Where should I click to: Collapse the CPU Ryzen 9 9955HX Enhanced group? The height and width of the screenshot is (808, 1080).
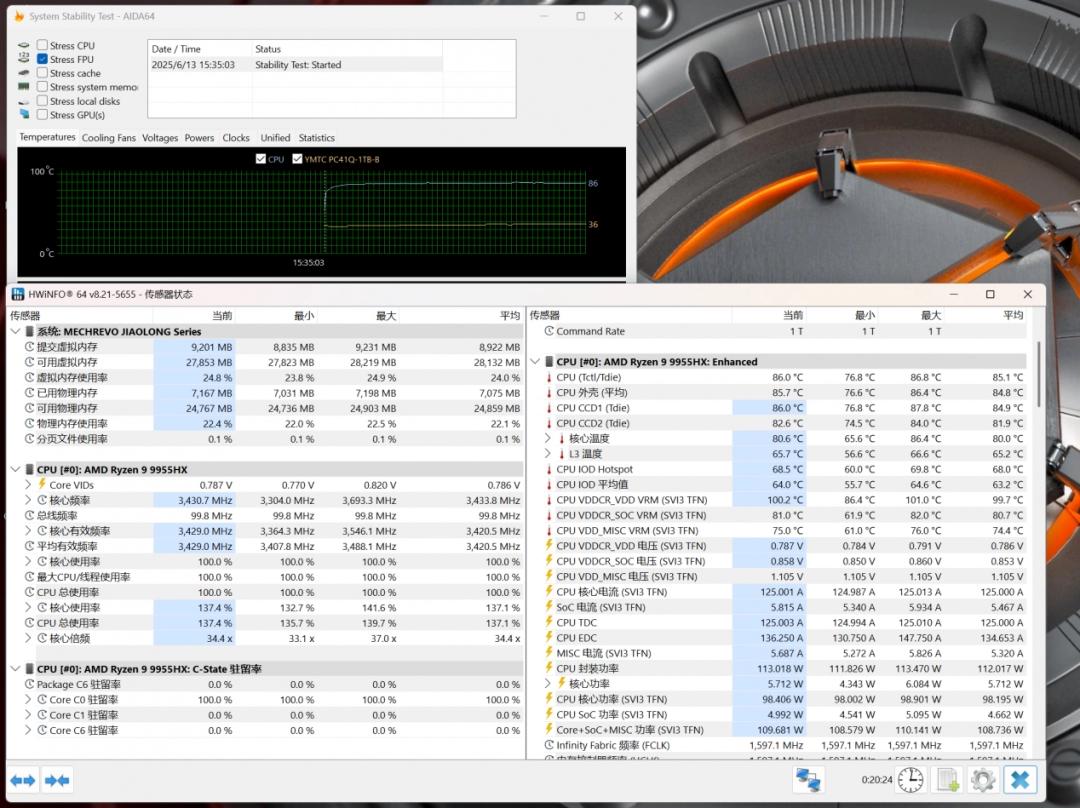[x=535, y=362]
